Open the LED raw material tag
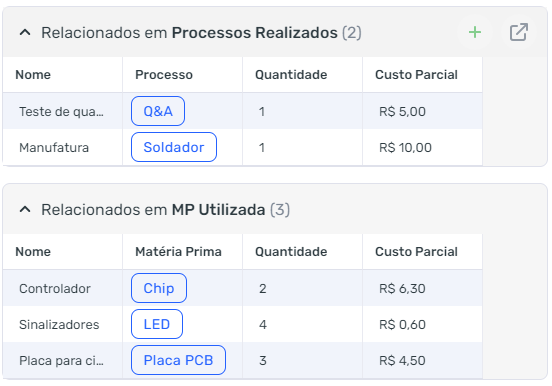552x386 pixels. [x=157, y=324]
